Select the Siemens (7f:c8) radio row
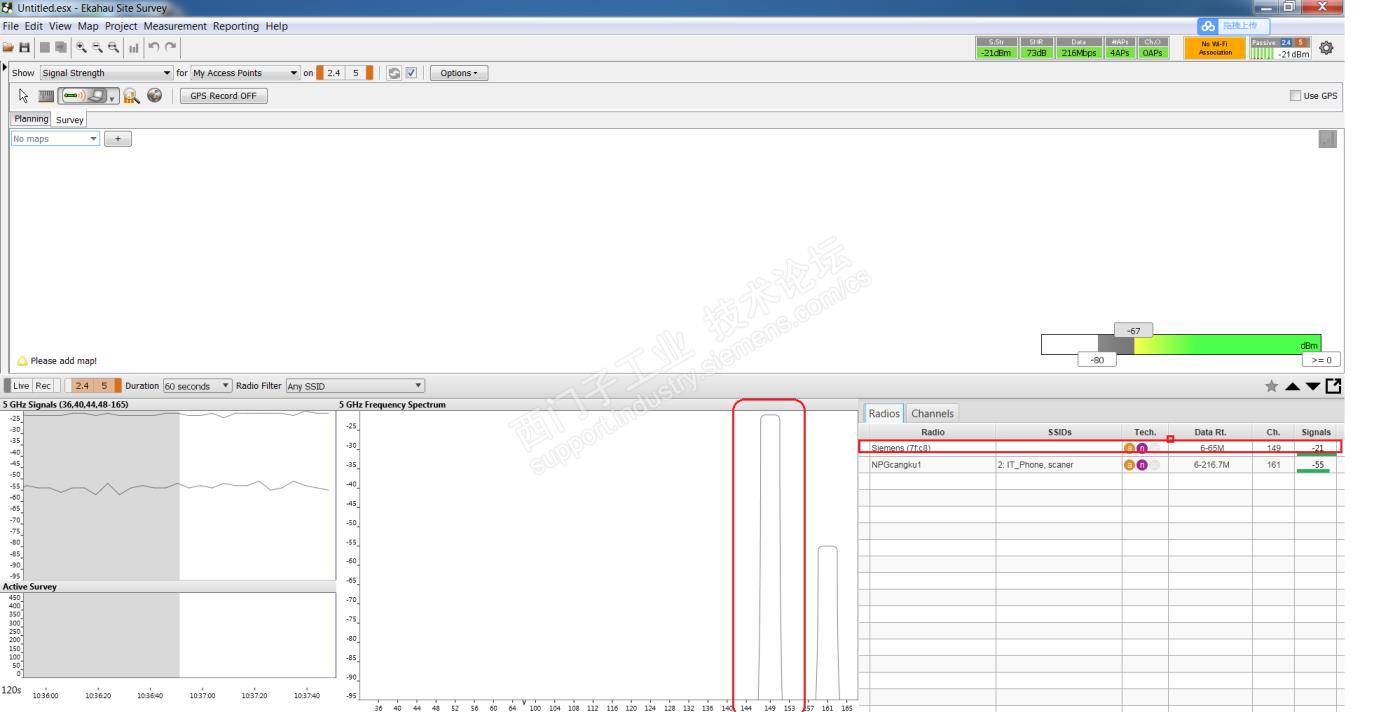Screen dimensions: 1381x712 pyautogui.click(x=1100, y=447)
